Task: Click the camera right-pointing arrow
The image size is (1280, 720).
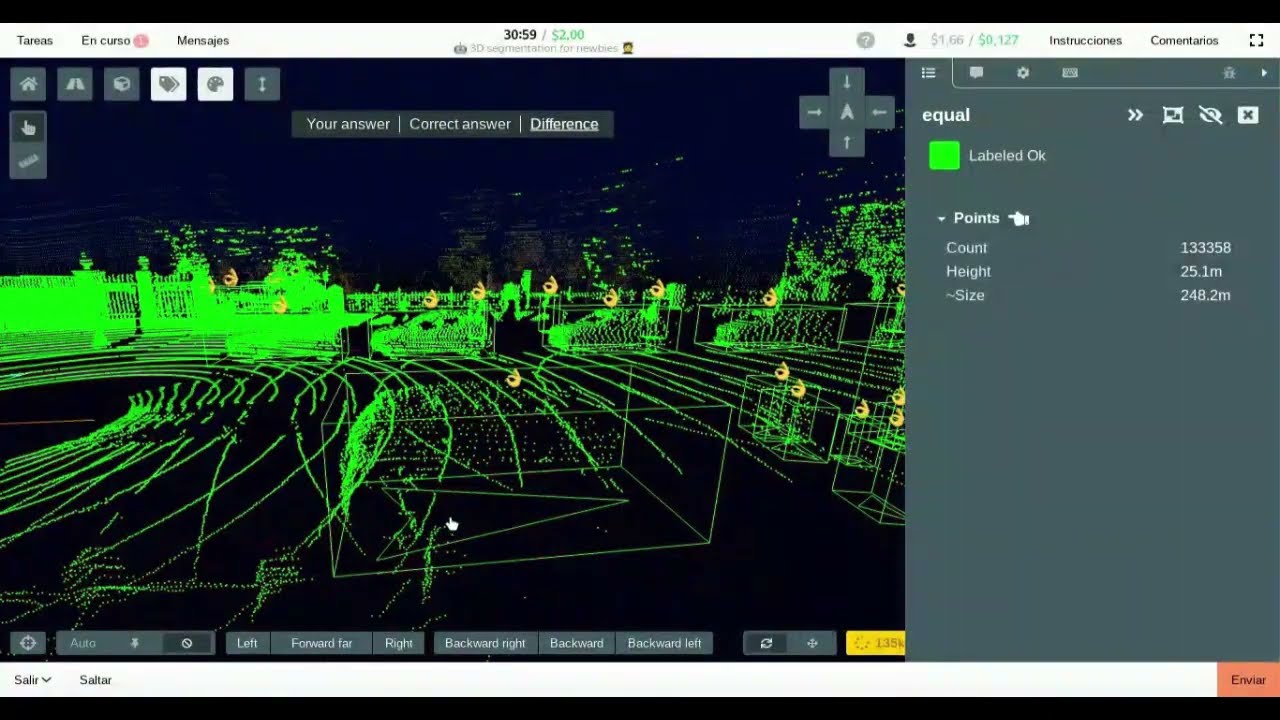Action: [x=814, y=112]
